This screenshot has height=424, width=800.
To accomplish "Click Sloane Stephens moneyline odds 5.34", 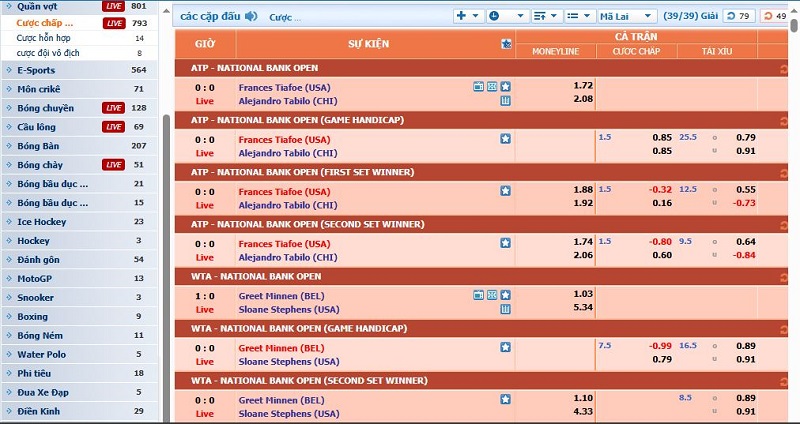I will (x=583, y=307).
